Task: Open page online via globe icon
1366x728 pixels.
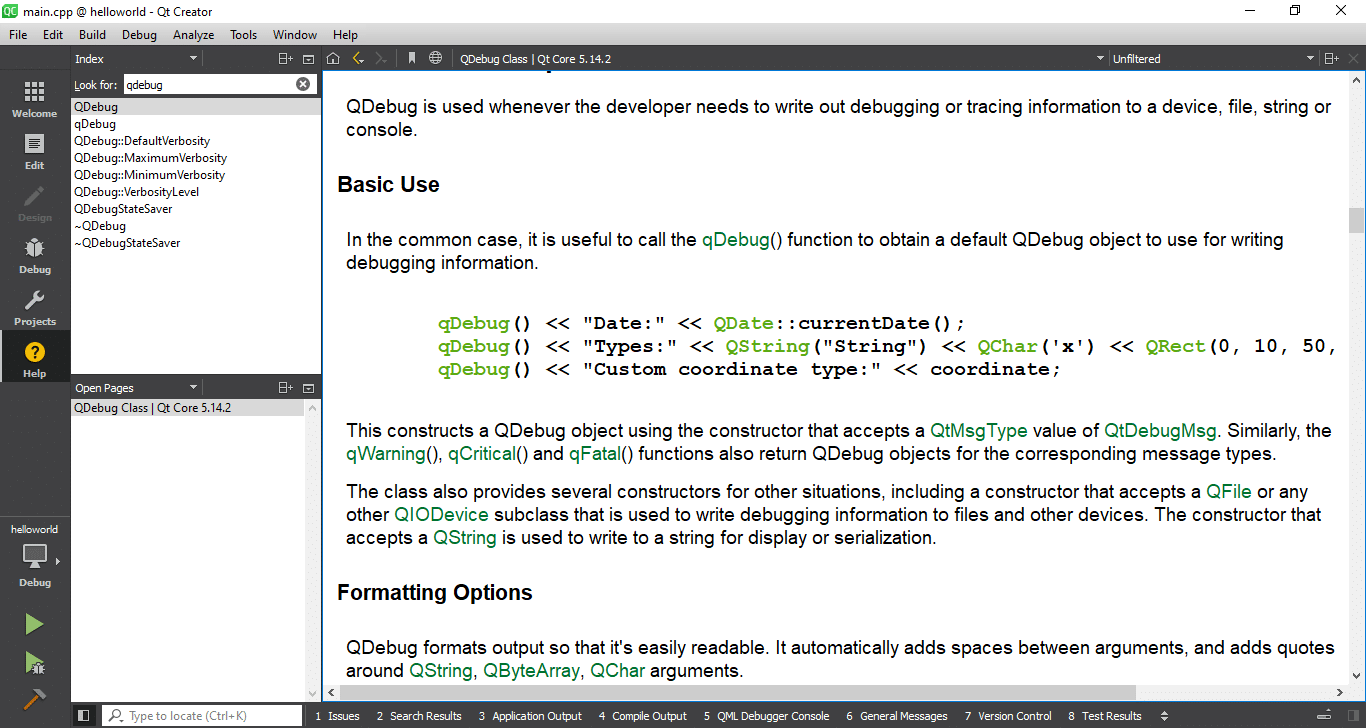Action: tap(435, 59)
